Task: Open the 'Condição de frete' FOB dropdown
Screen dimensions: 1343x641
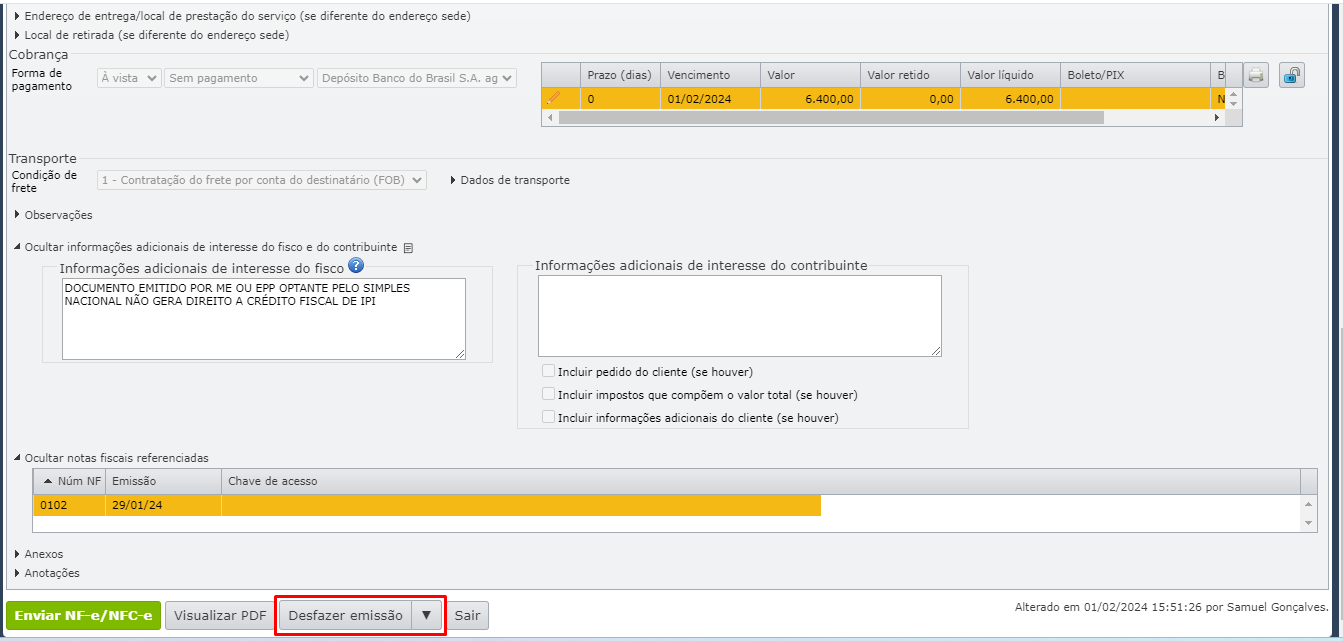Action: click(x=262, y=180)
